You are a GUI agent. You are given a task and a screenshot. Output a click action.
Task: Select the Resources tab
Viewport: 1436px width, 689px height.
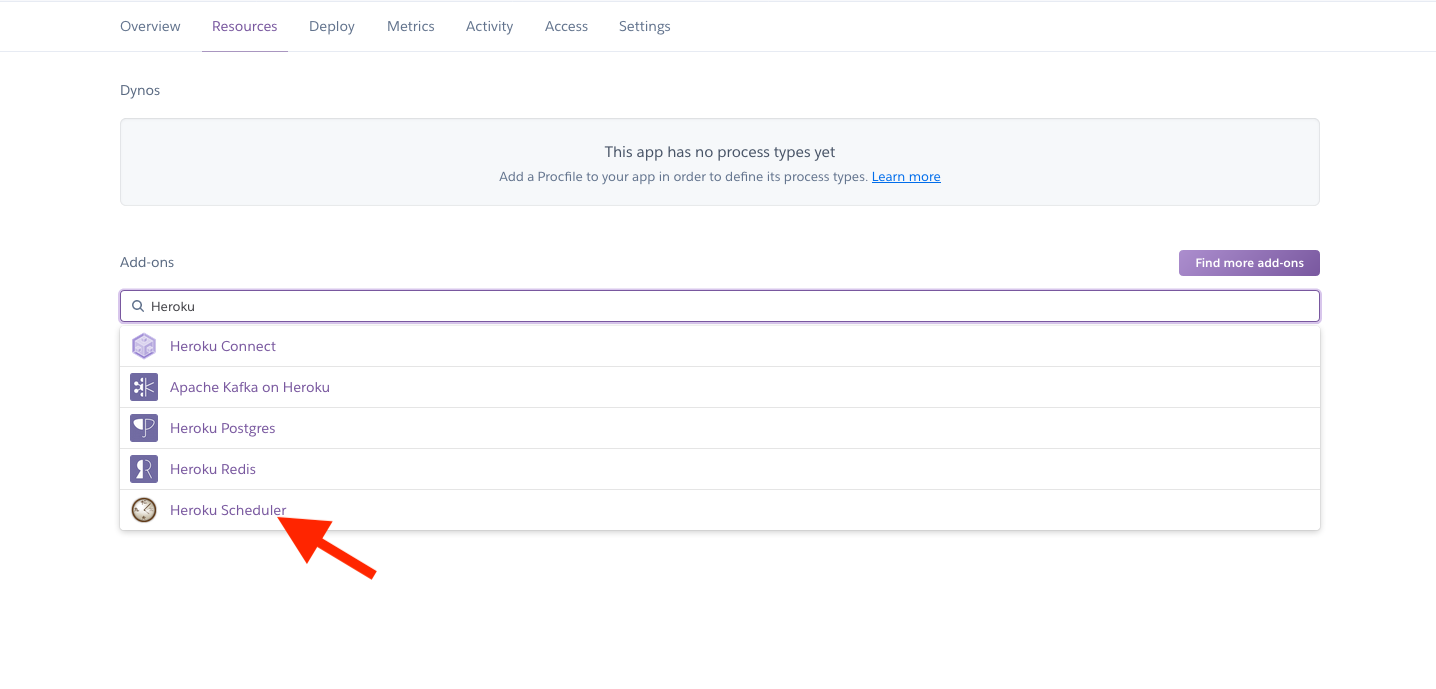coord(245,26)
